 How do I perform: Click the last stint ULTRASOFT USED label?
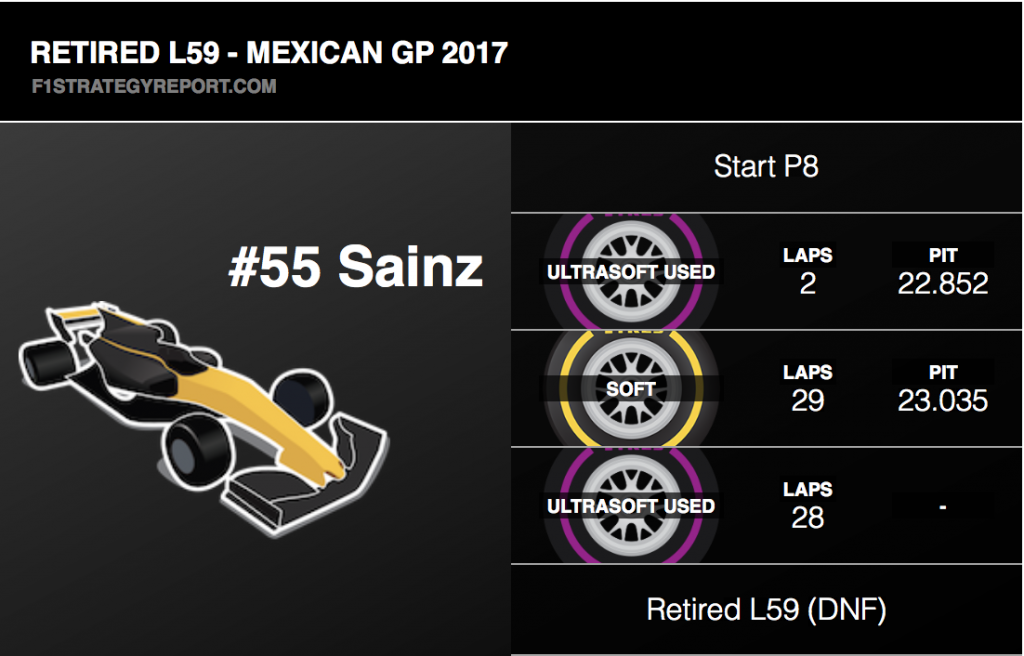coord(631,506)
